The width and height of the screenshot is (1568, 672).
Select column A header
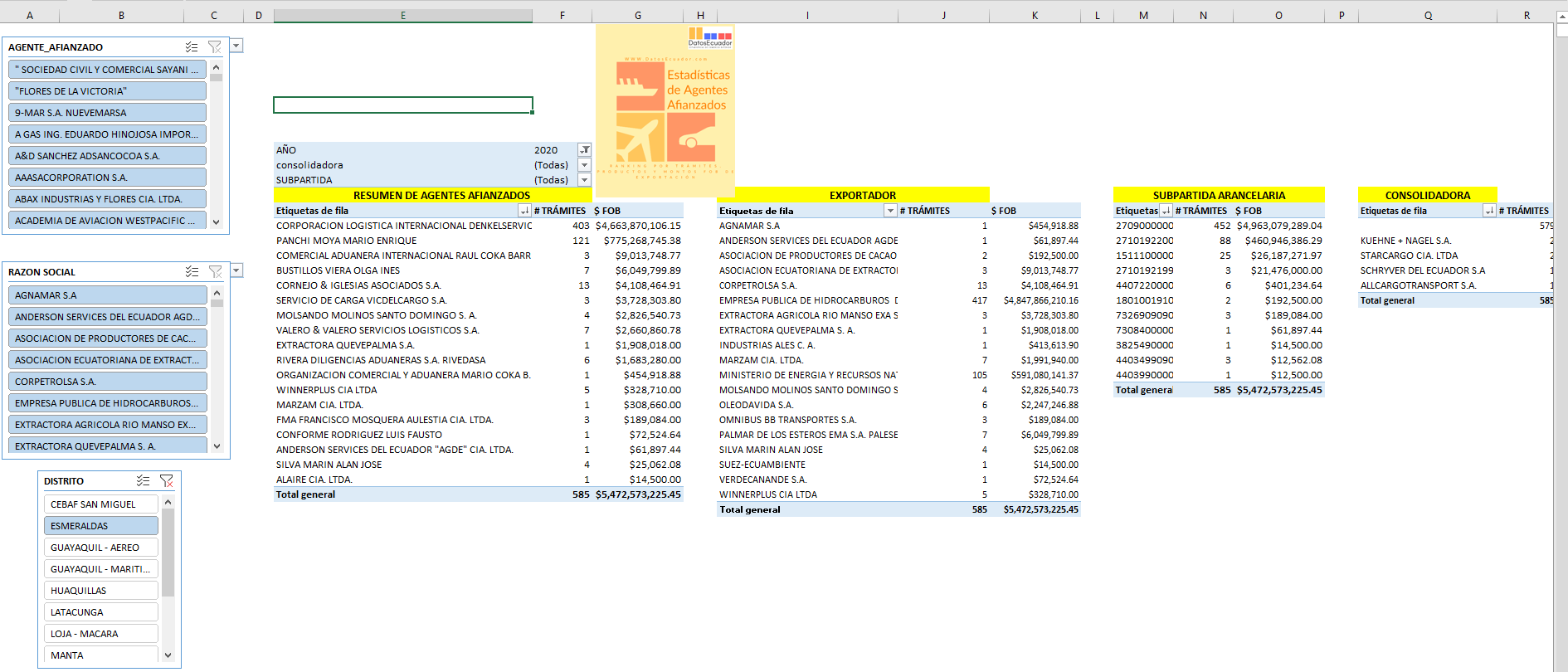30,15
